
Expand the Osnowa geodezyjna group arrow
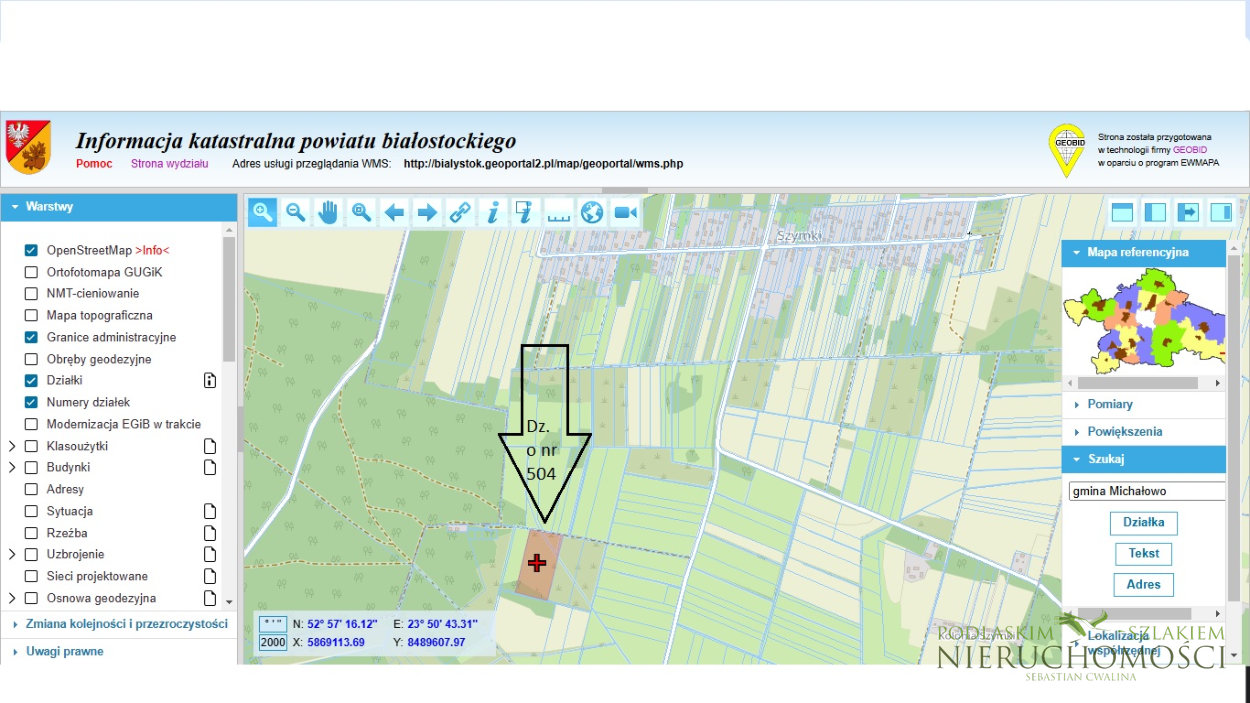[x=12, y=598]
